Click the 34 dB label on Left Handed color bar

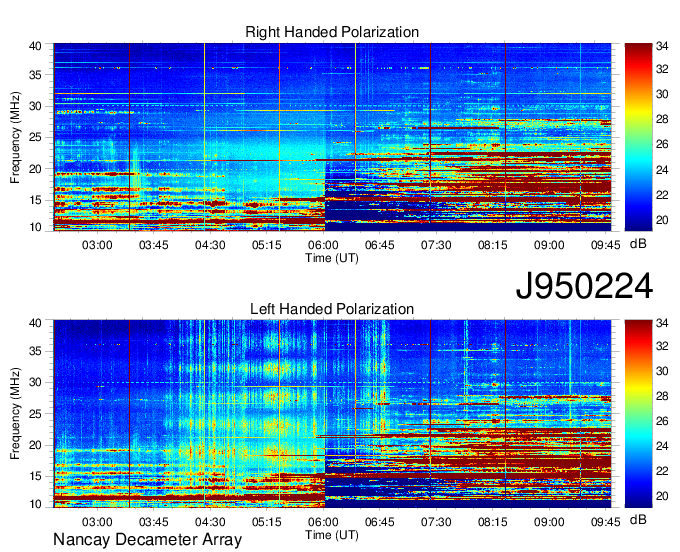pyautogui.click(x=662, y=323)
